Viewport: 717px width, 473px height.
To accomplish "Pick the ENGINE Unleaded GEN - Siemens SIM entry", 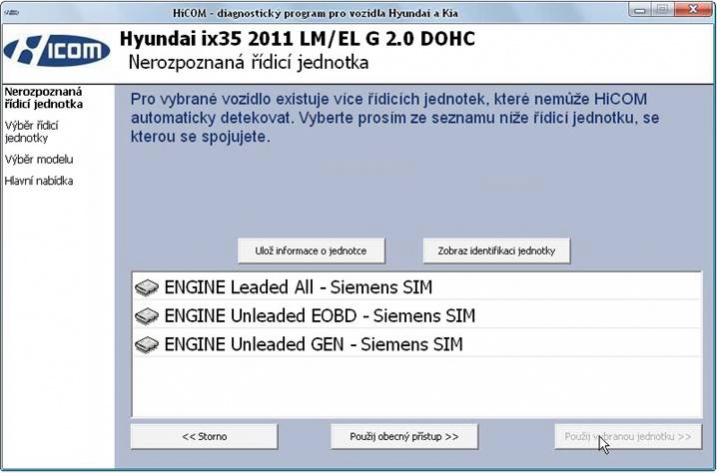I will coord(313,345).
